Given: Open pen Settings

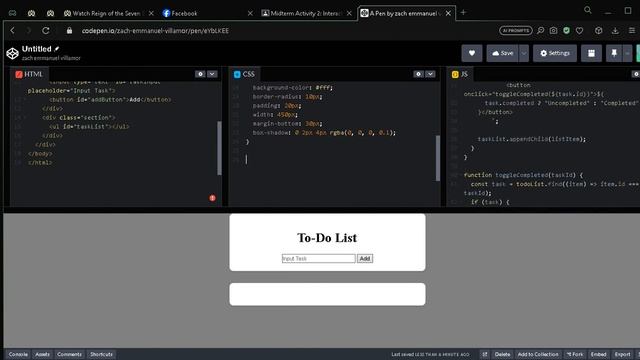Looking at the screenshot, I should pos(555,53).
